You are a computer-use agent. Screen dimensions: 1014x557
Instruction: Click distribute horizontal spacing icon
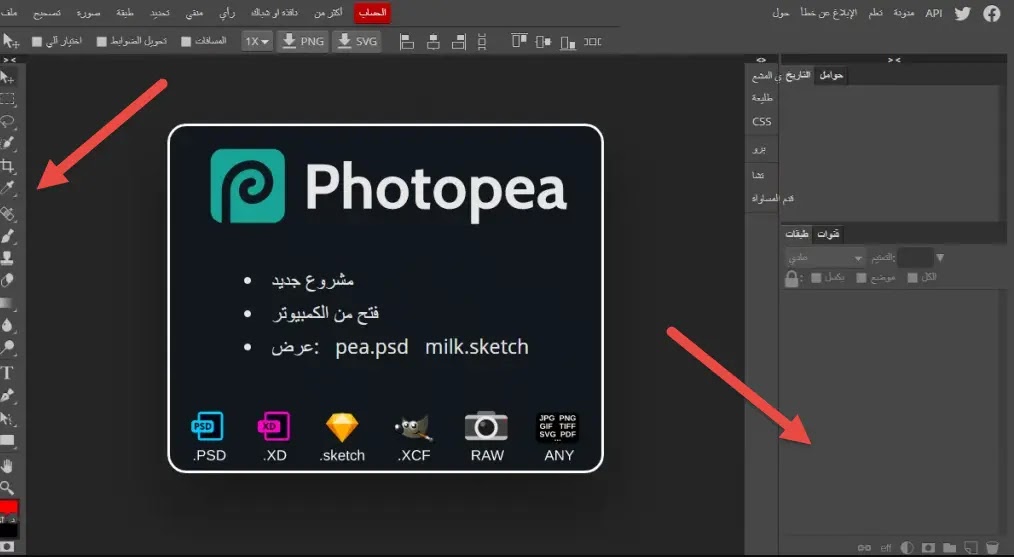point(592,41)
